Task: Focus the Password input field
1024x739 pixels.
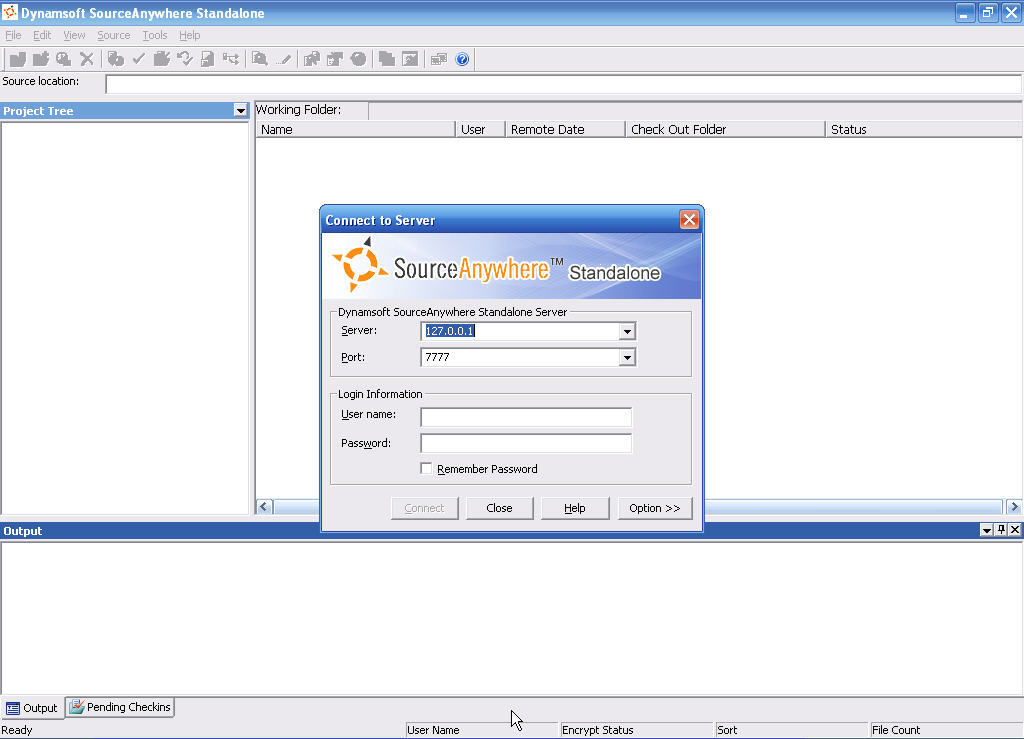Action: point(526,443)
